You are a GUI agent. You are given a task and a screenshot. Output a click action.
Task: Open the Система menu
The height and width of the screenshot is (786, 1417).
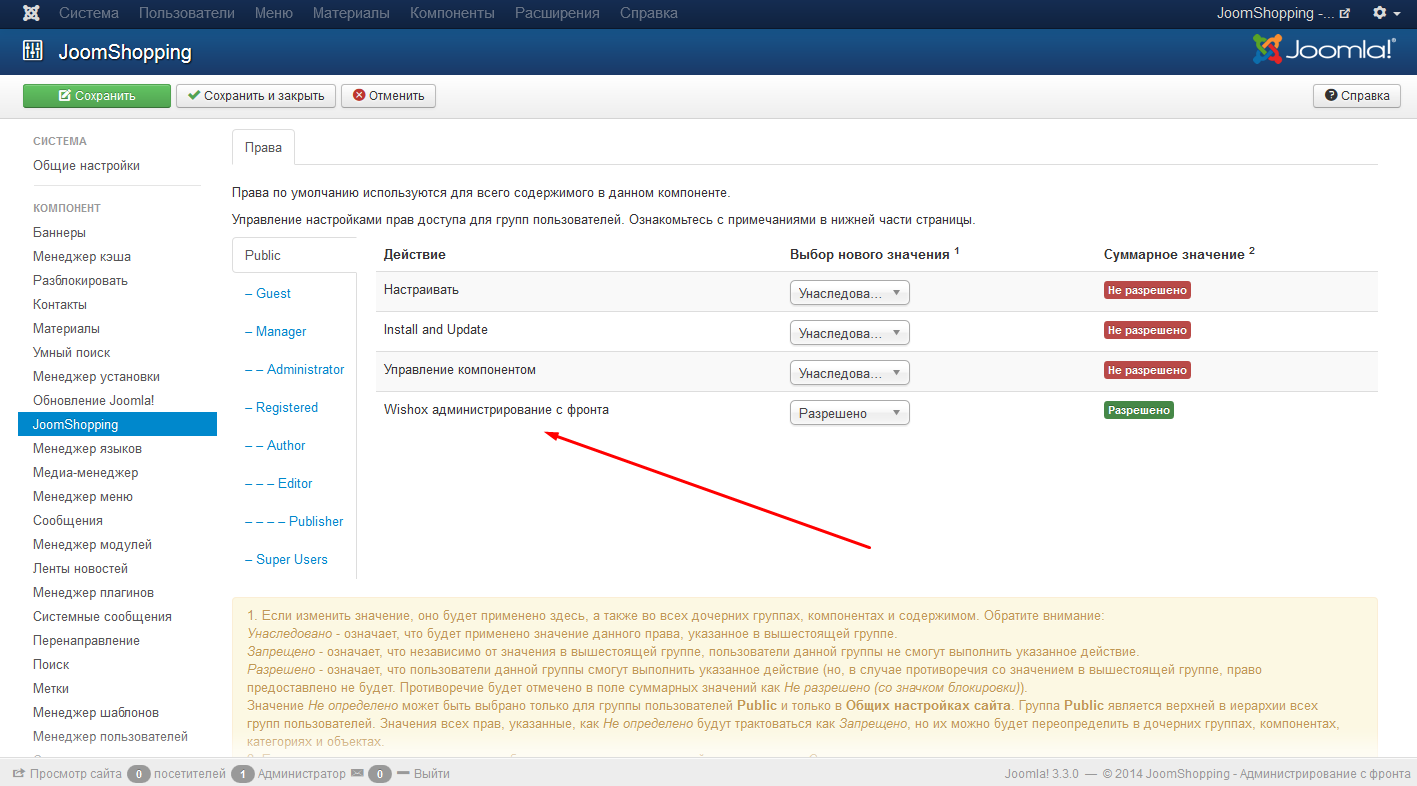pos(89,14)
